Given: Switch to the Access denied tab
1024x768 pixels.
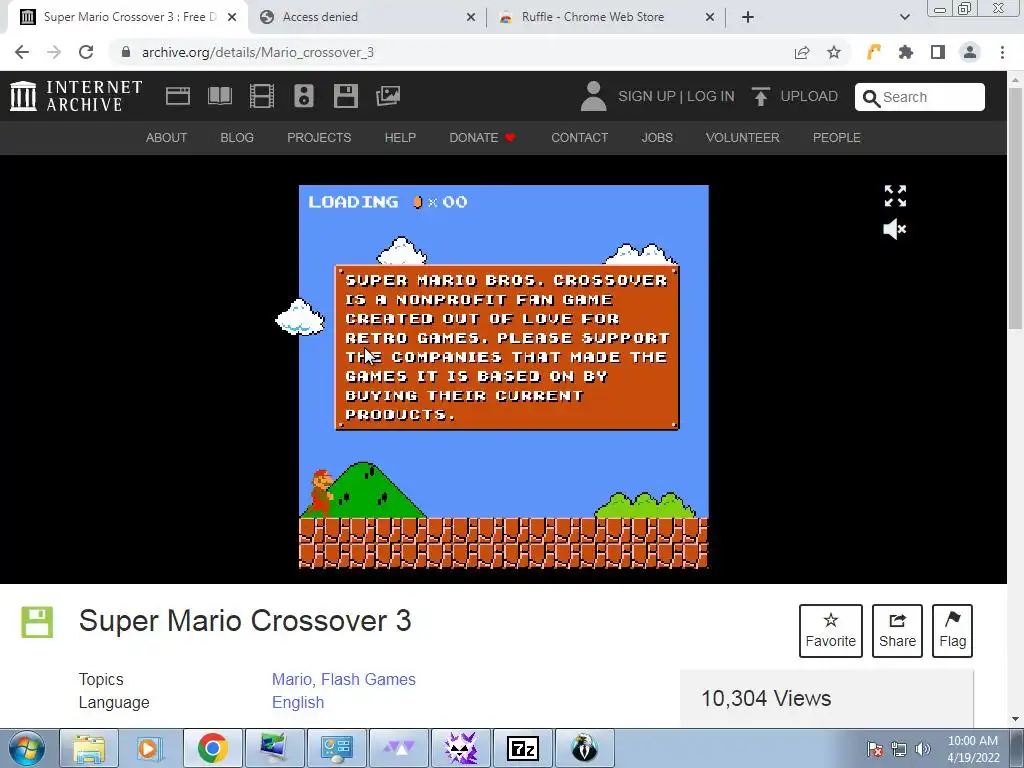Looking at the screenshot, I should 366,17.
